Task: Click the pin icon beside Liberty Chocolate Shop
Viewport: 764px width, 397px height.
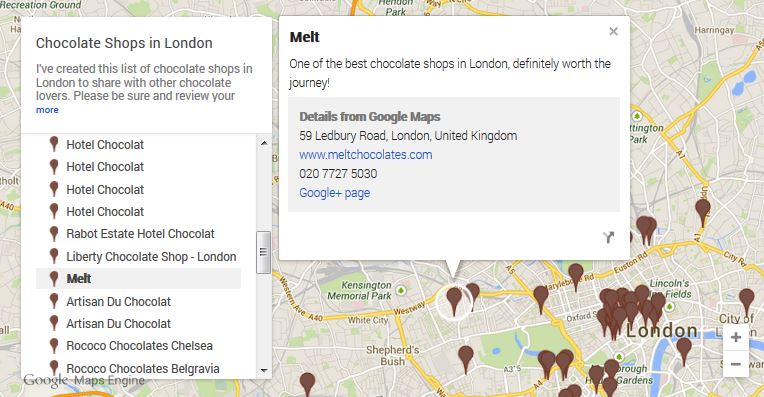Action: click(x=54, y=256)
